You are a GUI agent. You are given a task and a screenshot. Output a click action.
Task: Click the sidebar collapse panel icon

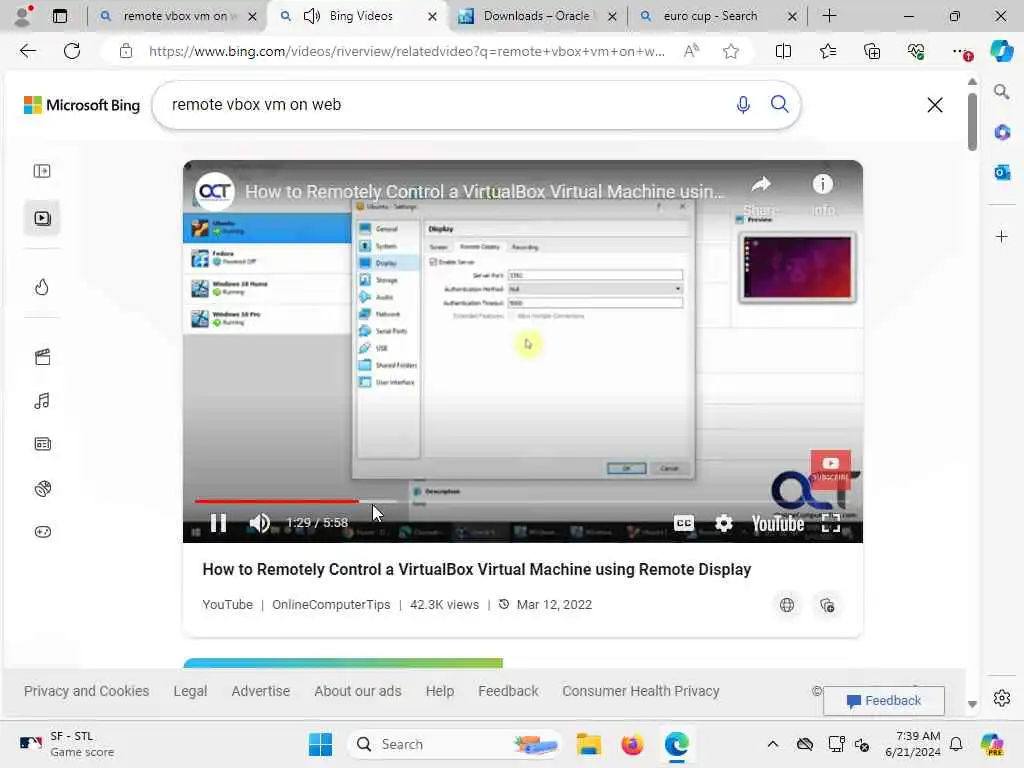[x=42, y=171]
